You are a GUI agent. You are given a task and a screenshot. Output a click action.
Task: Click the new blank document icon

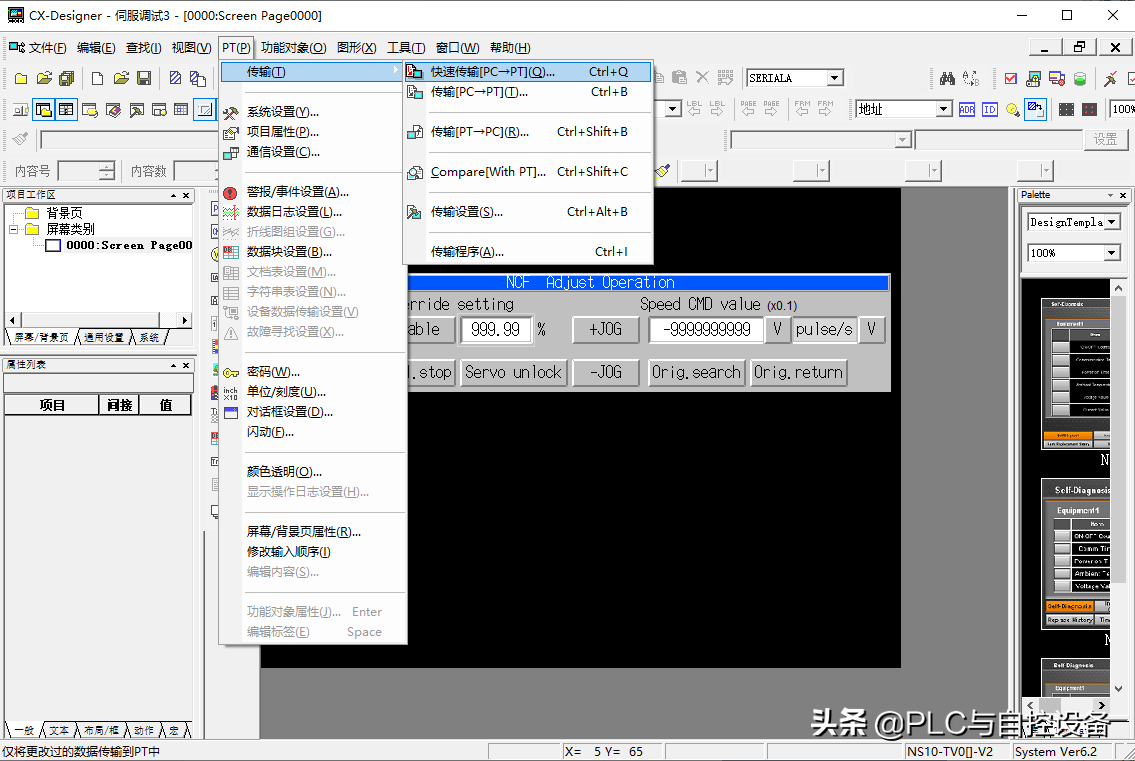[97, 78]
